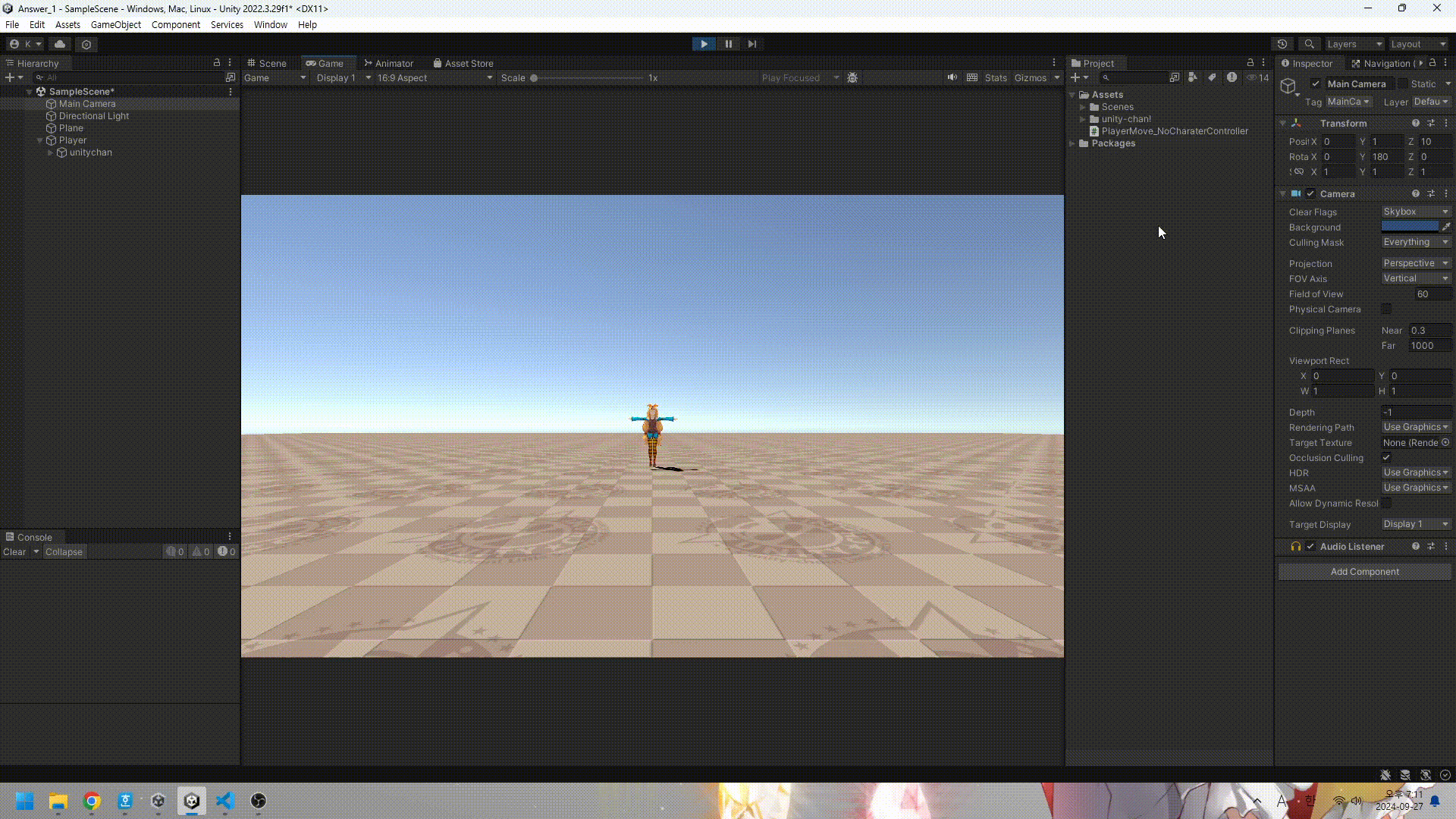1456x819 pixels.
Task: Click the camera Background color swatch
Action: (x=1410, y=227)
